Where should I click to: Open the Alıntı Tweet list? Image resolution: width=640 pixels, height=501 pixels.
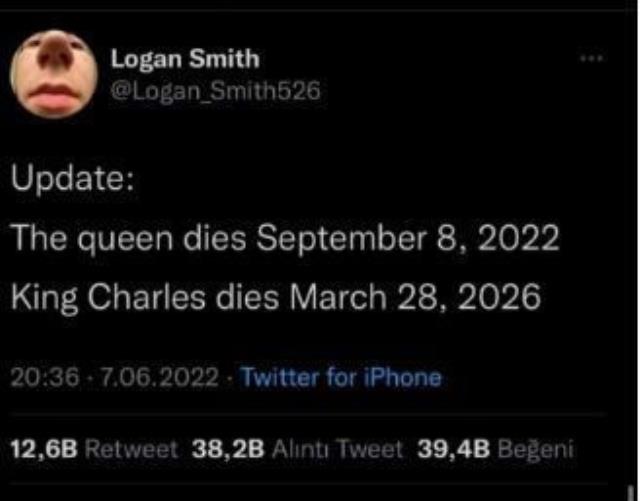tap(337, 450)
